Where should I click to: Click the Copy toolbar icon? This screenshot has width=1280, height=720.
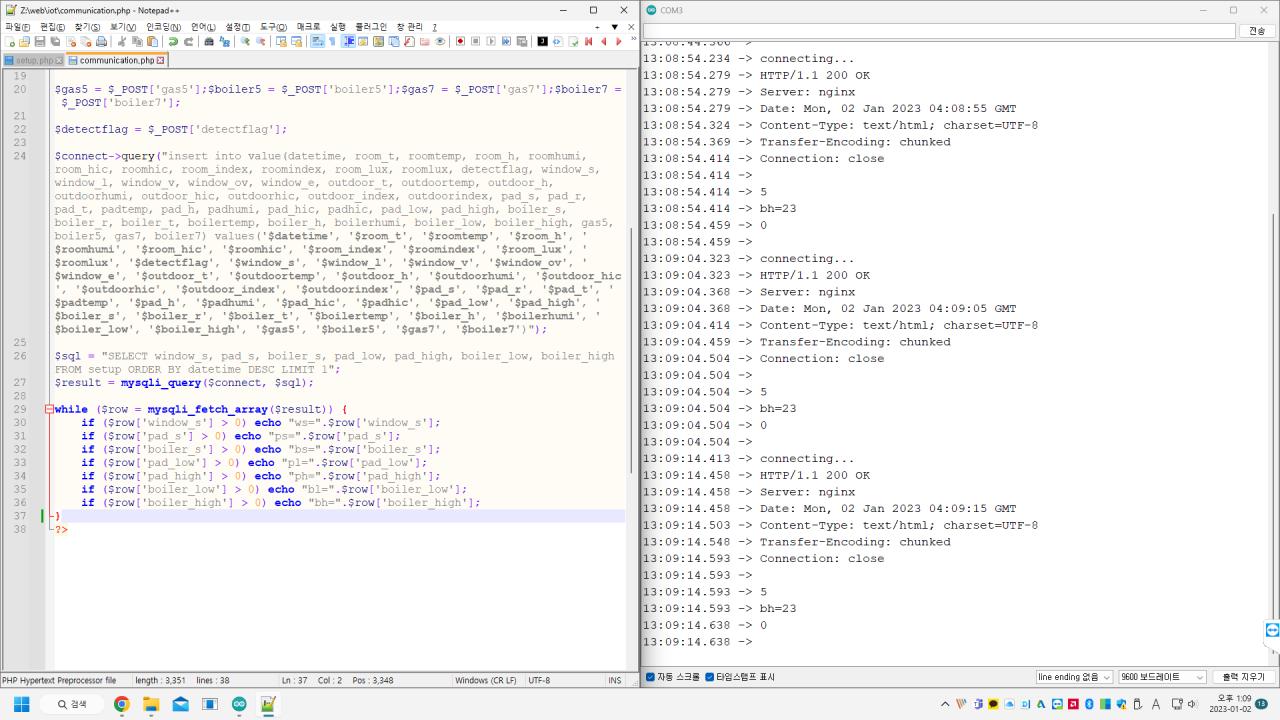(x=136, y=42)
